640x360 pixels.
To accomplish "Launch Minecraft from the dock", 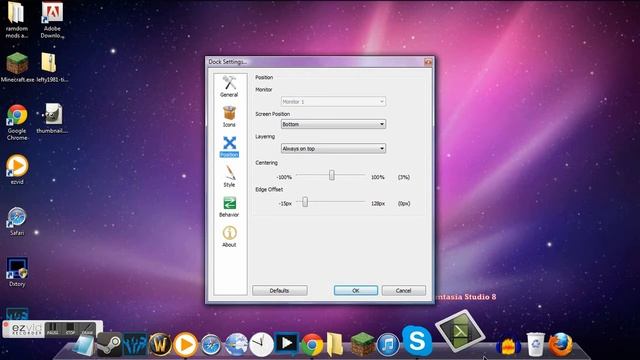I will pos(362,344).
